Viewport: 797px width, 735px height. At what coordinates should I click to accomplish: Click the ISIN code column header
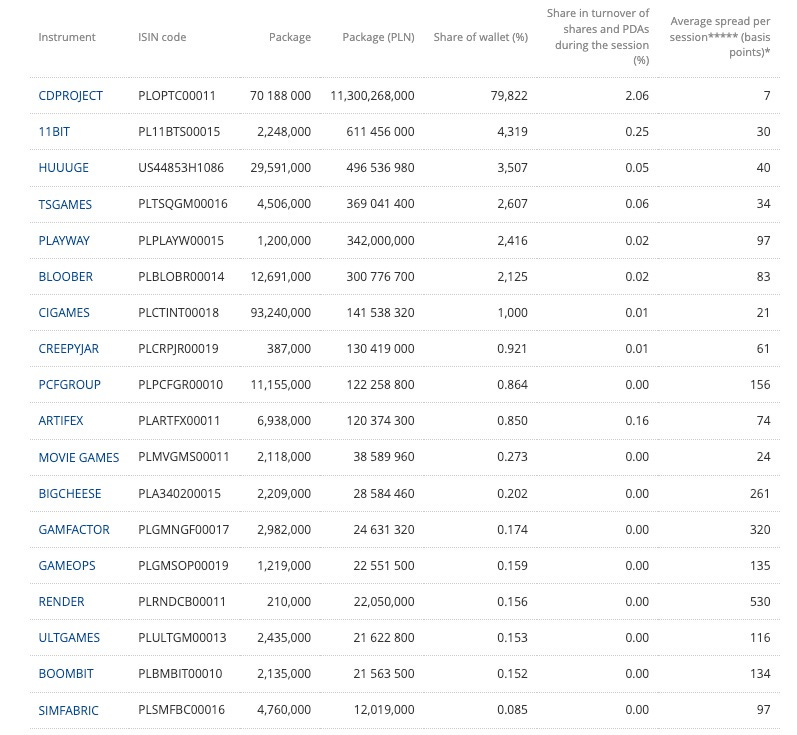pyautogui.click(x=162, y=37)
